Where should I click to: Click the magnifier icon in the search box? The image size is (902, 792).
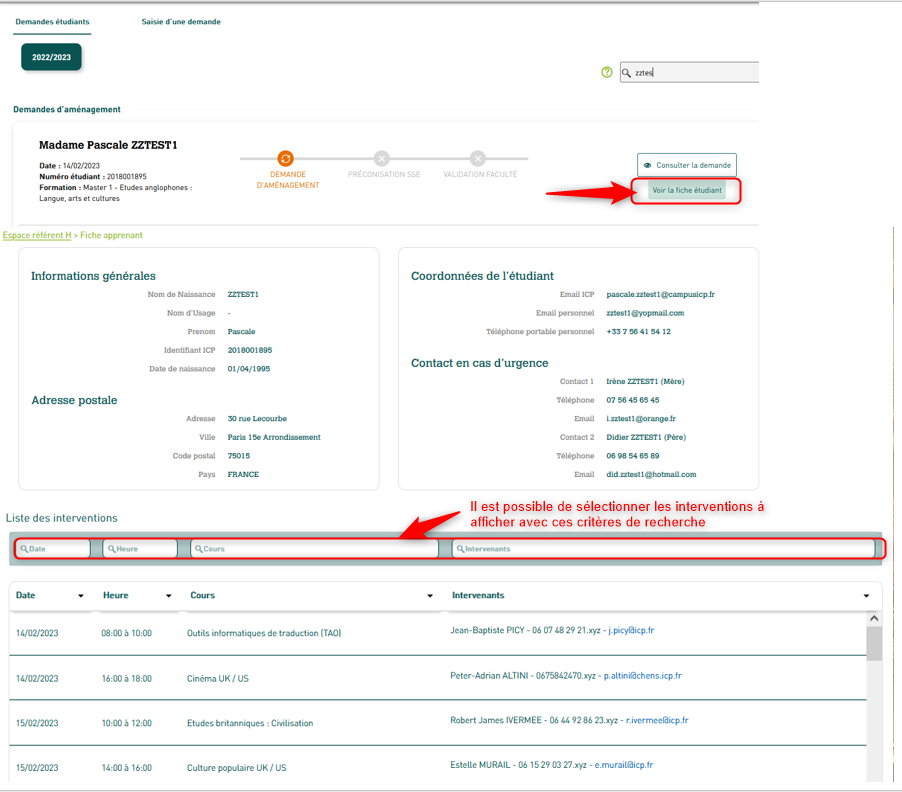(x=627, y=72)
